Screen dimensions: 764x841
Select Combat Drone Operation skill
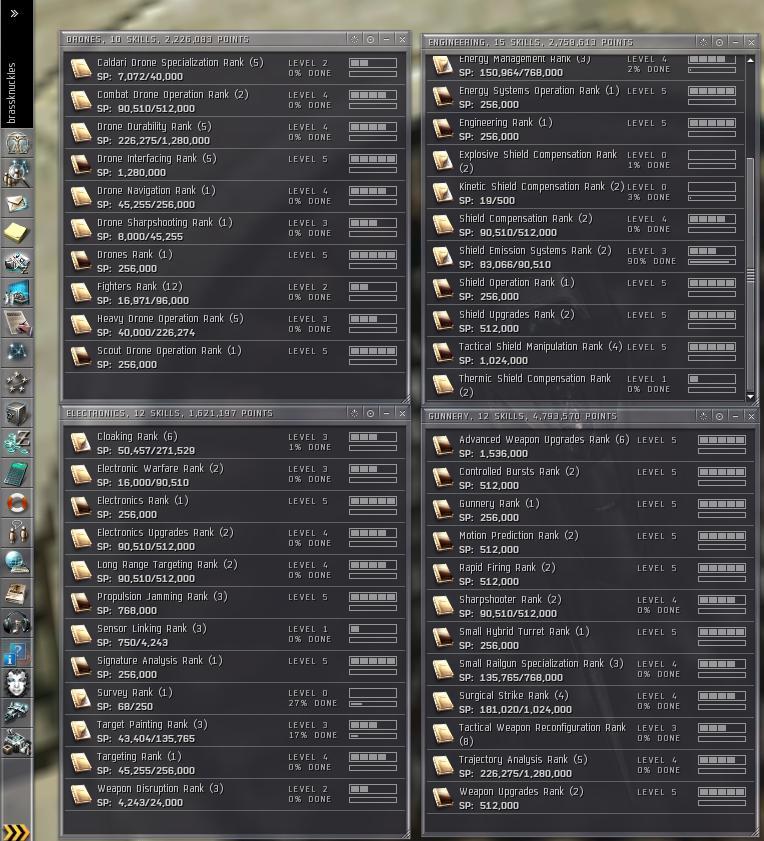pyautogui.click(x=234, y=101)
